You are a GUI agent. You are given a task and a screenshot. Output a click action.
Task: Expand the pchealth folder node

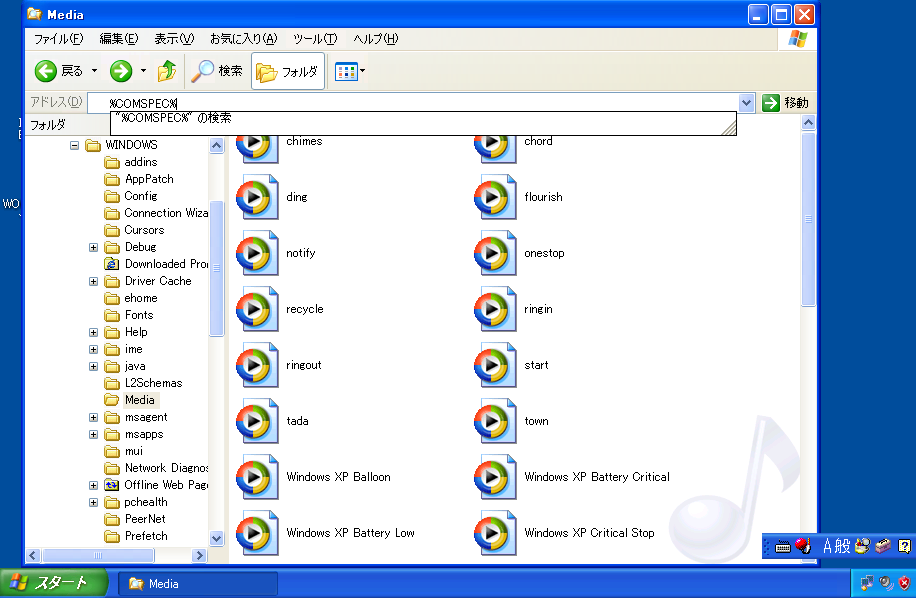93,502
